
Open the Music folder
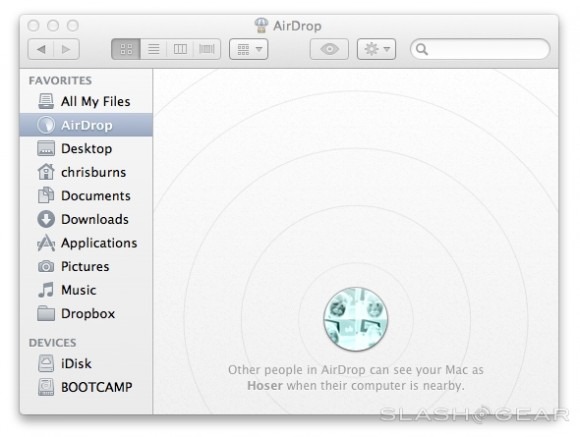click(x=86, y=290)
